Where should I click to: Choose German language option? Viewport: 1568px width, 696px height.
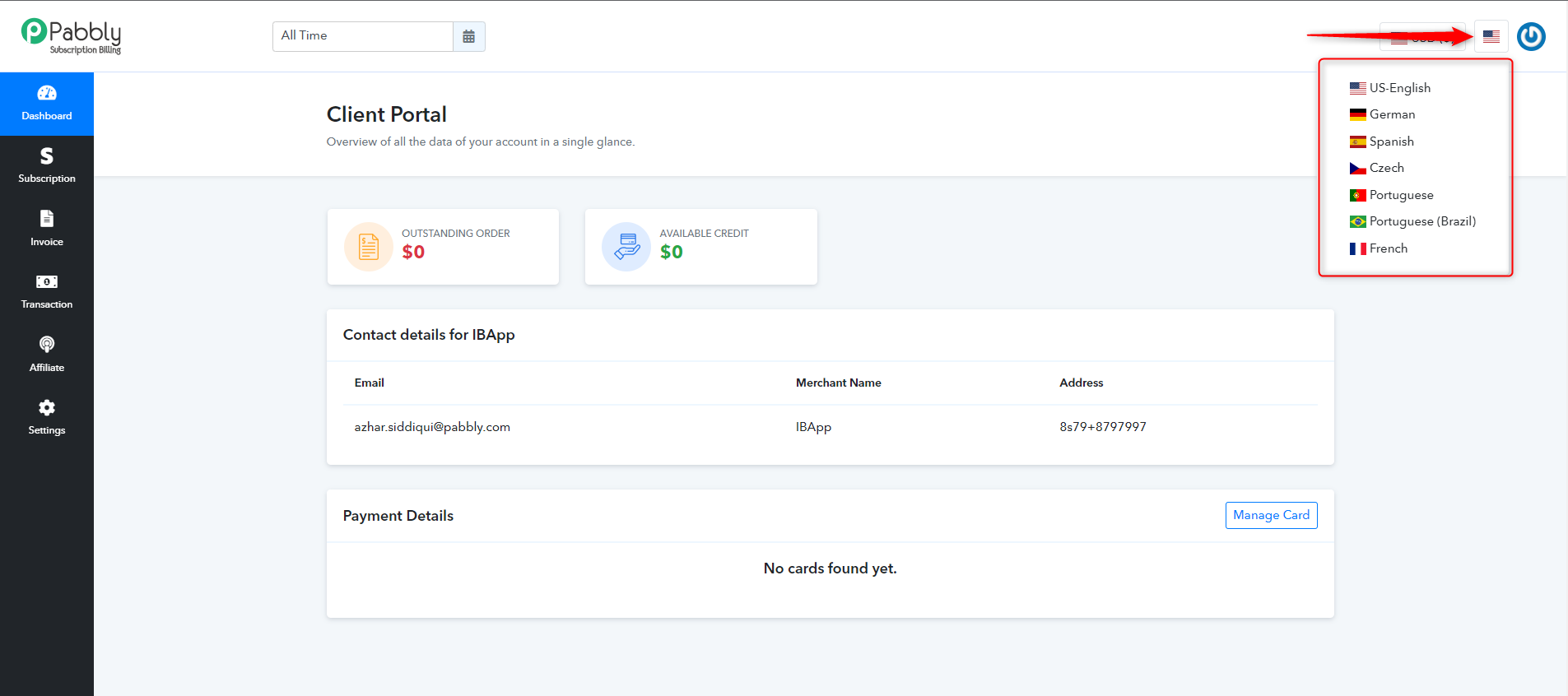coord(1382,114)
